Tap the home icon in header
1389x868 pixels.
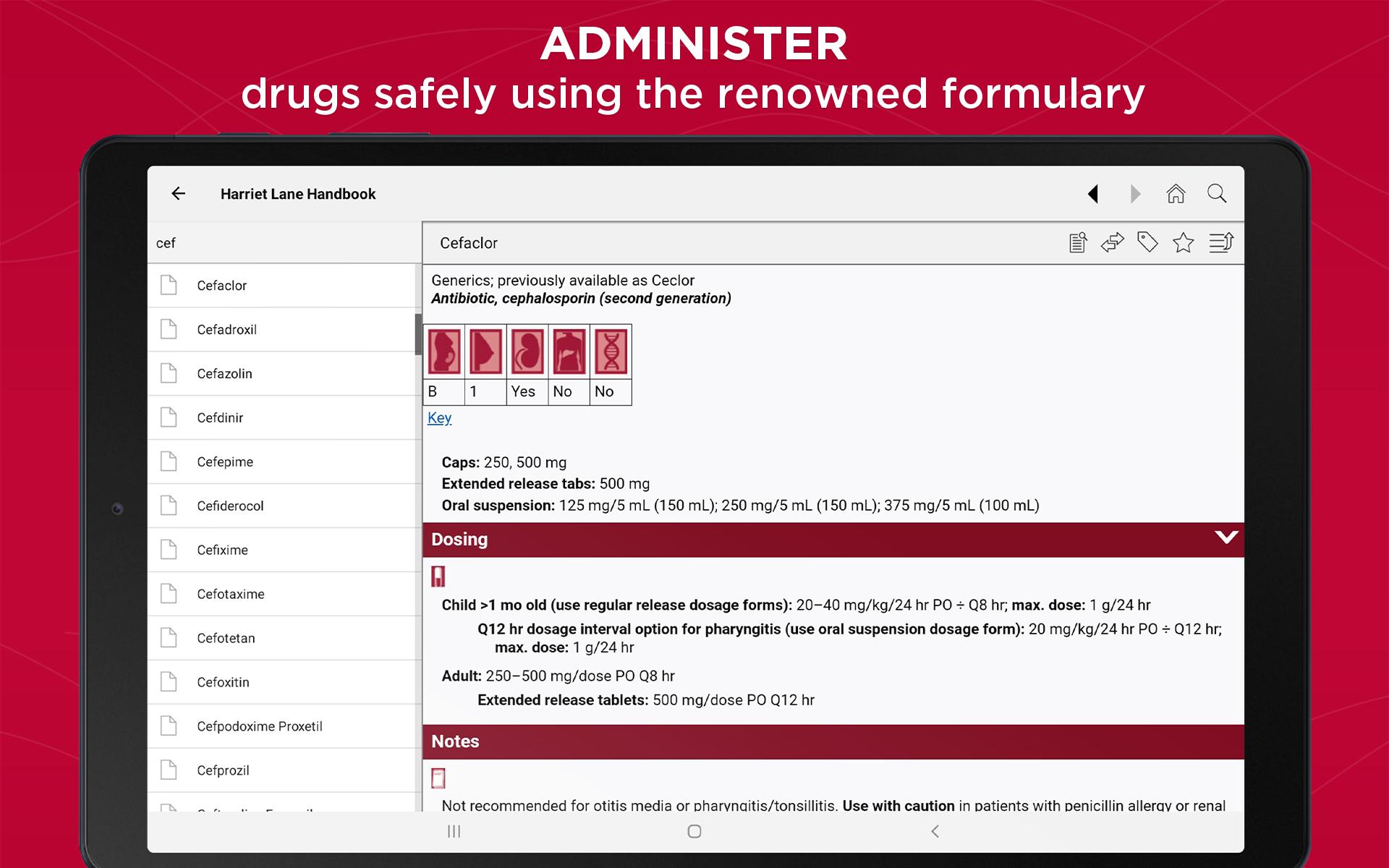click(1176, 194)
